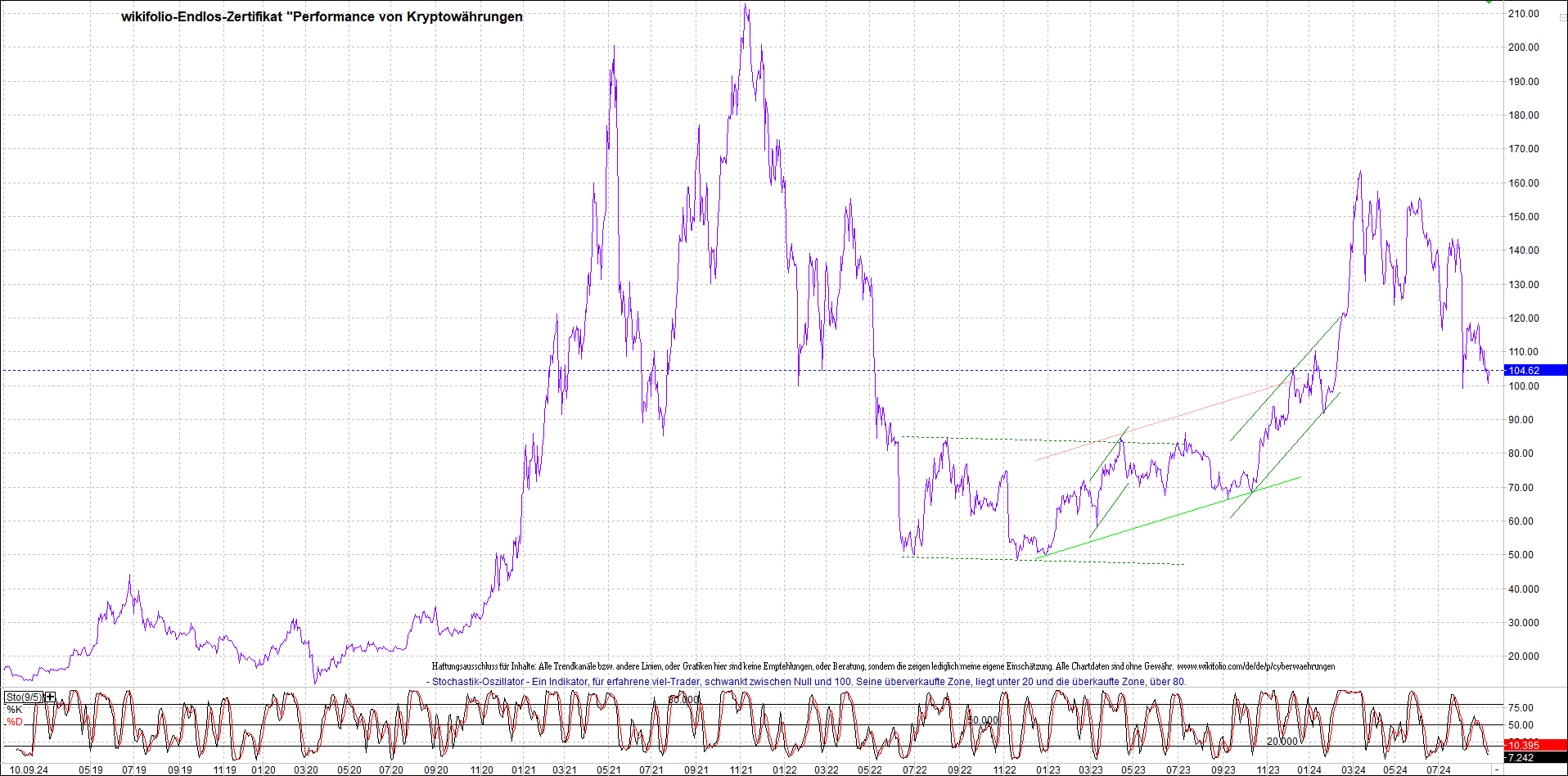Click the 09|23 date axis label
This screenshot has width=1568, height=776.
pos(1223,770)
